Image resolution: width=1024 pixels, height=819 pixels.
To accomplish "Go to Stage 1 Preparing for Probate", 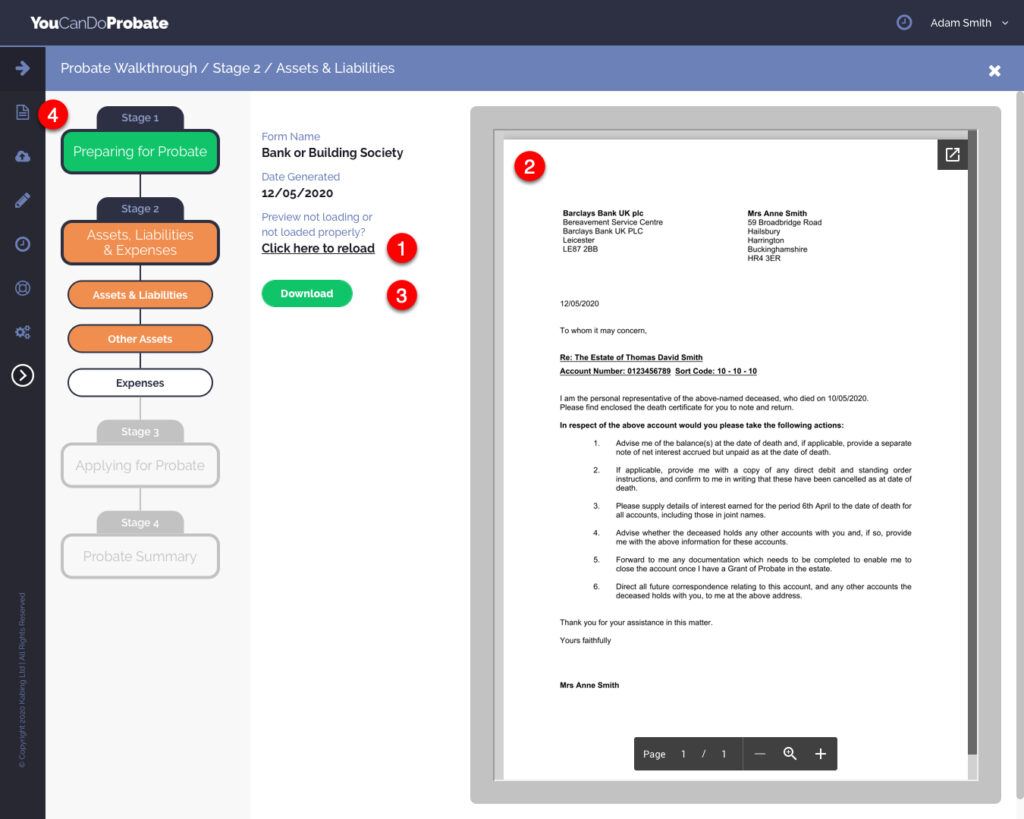I will pos(140,152).
